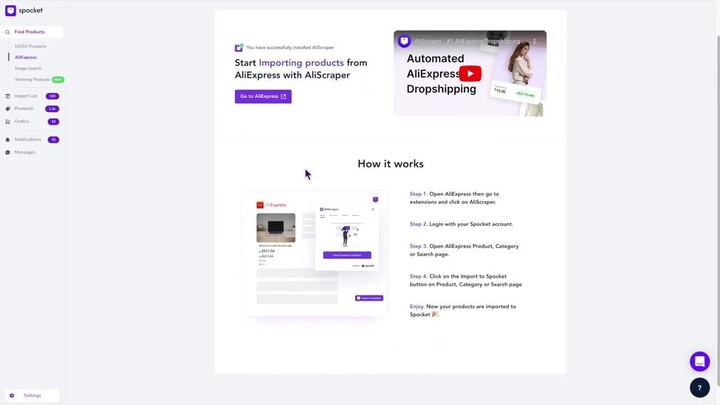The height and width of the screenshot is (405, 720).
Task: Open the purple chat widget button
Action: 700,361
